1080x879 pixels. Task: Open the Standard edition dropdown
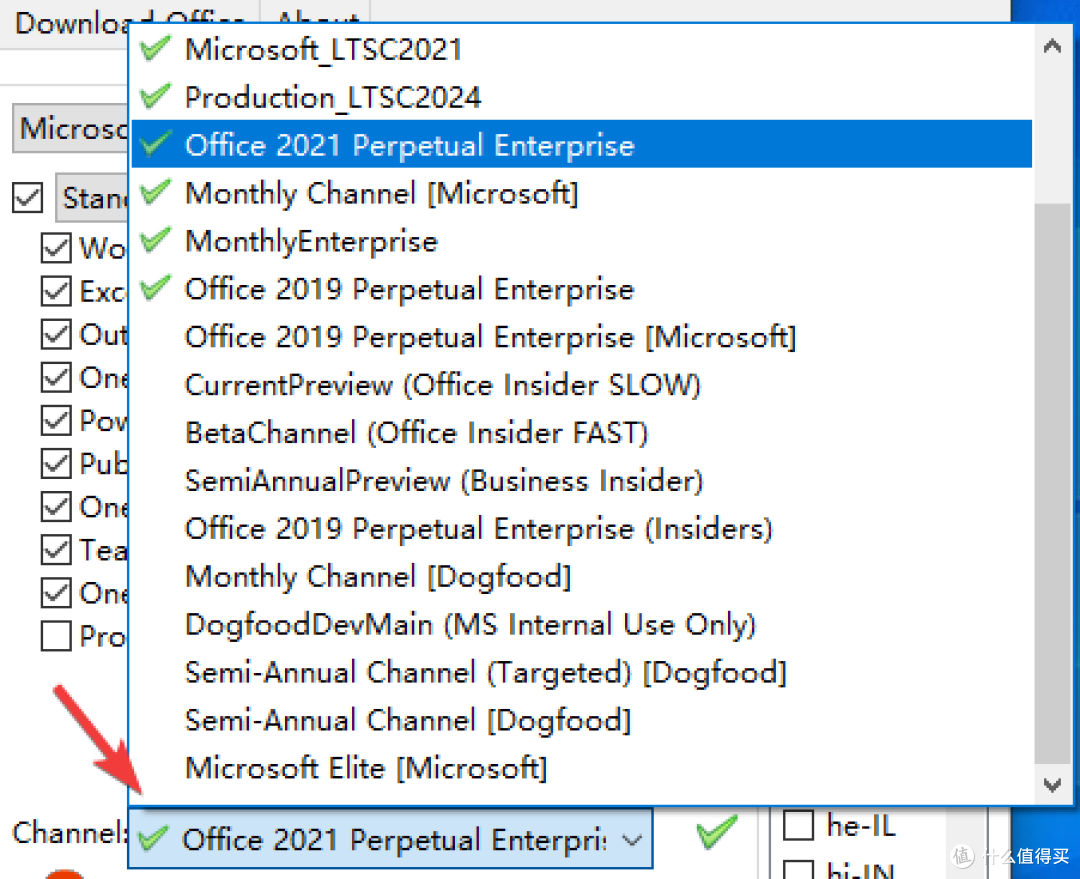point(92,198)
